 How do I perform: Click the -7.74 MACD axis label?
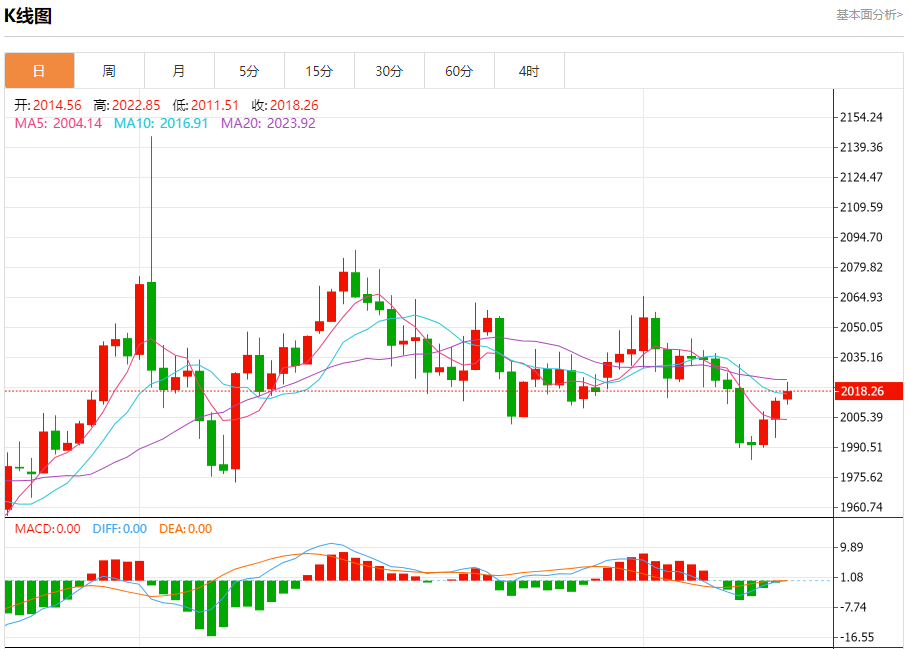[853, 608]
